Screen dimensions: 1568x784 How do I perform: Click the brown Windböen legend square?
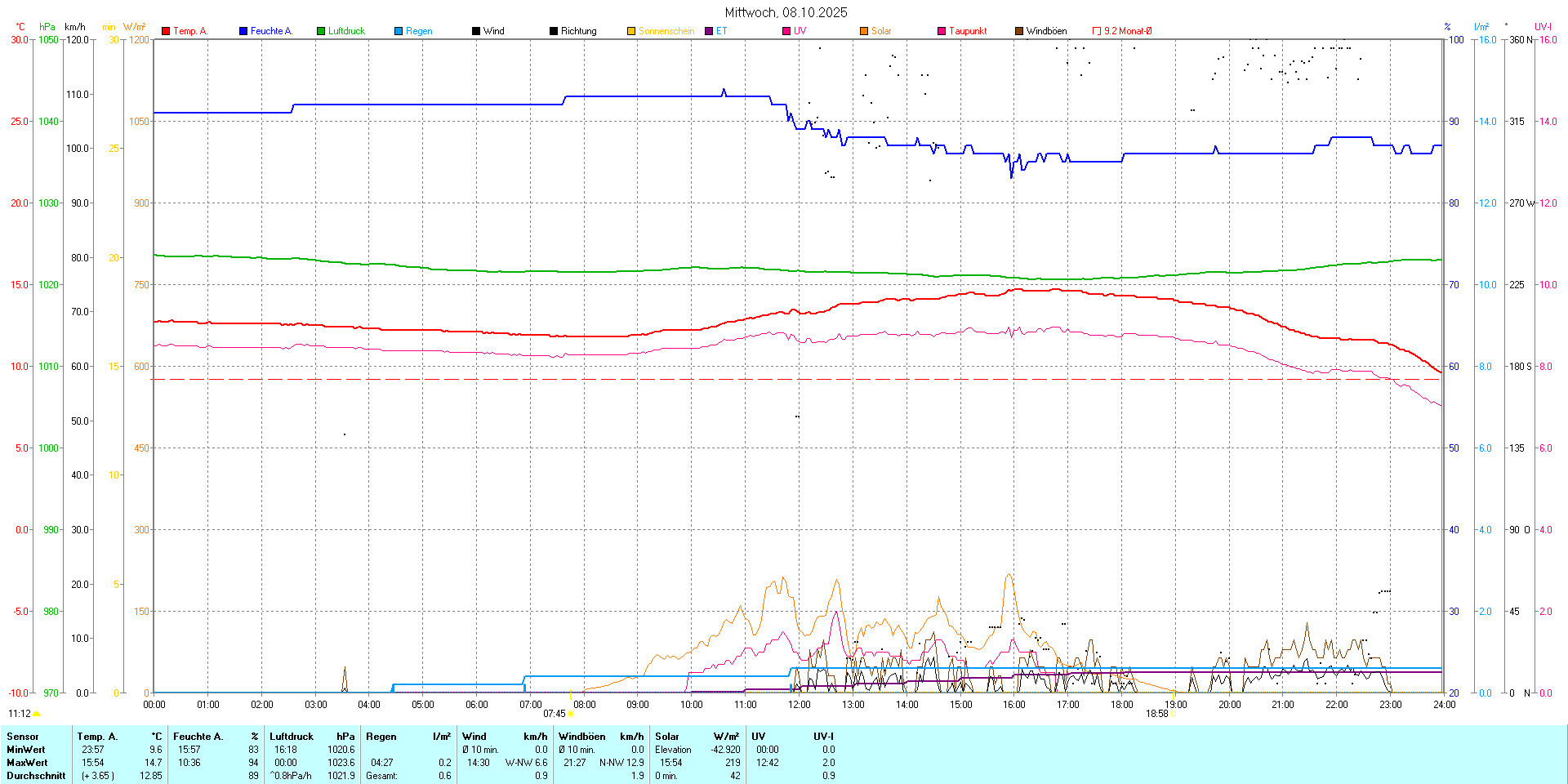tap(1019, 31)
